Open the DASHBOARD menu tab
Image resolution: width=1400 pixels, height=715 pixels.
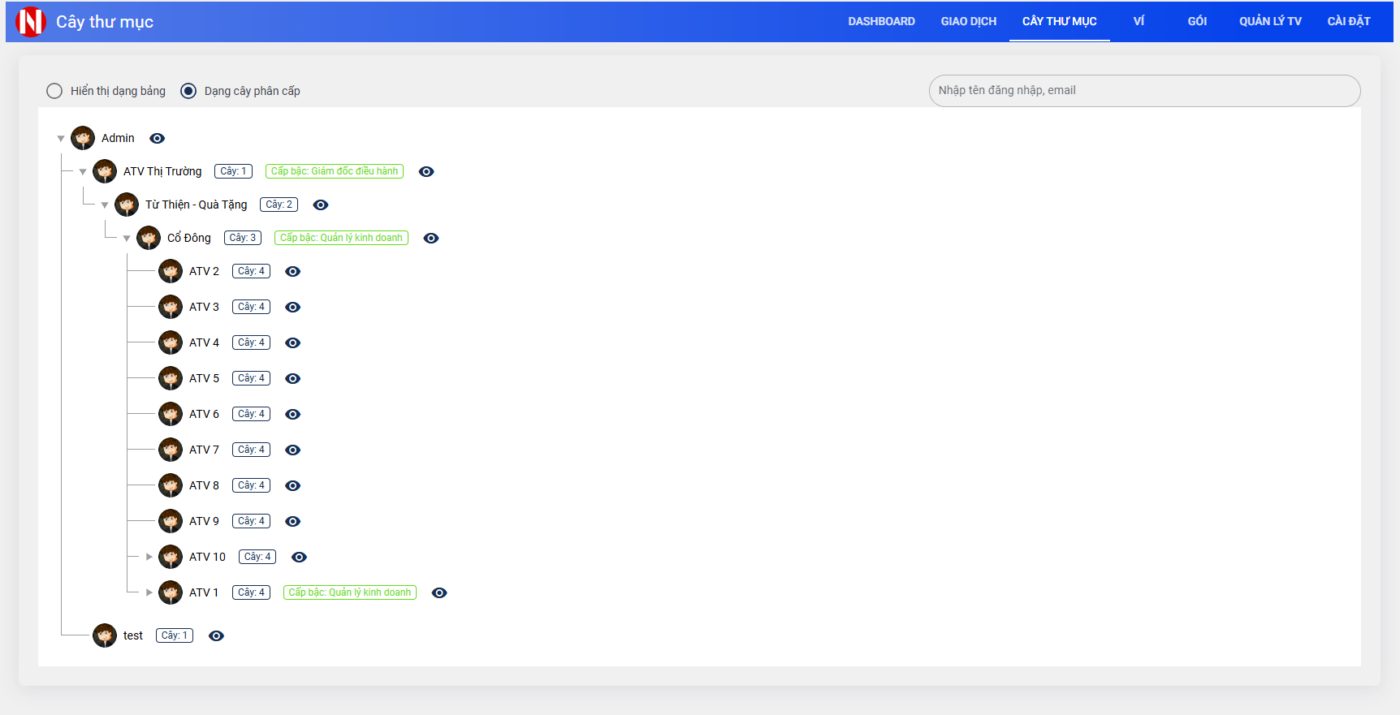click(881, 22)
